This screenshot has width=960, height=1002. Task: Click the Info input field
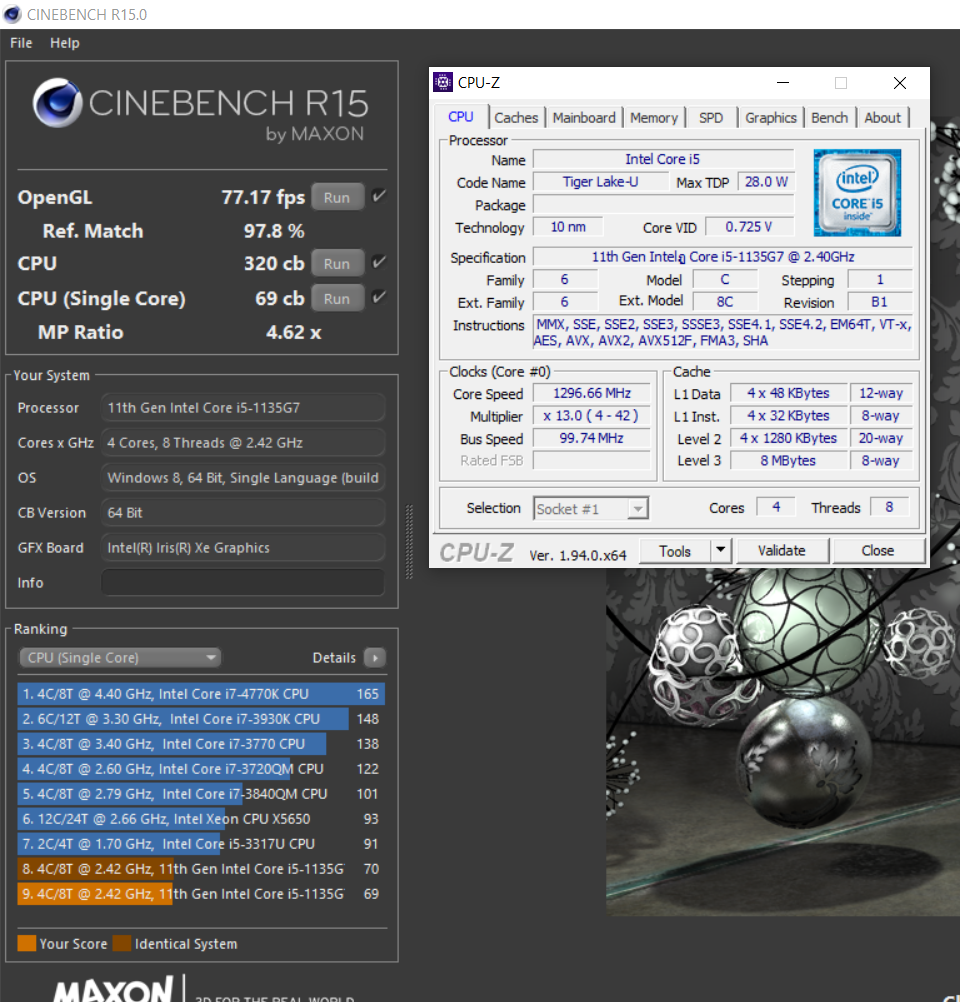243,582
